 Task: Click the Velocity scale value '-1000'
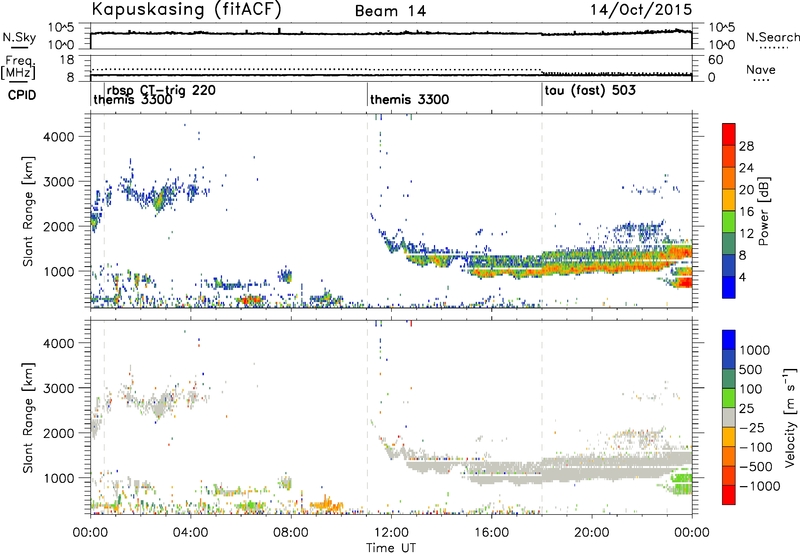(x=760, y=486)
